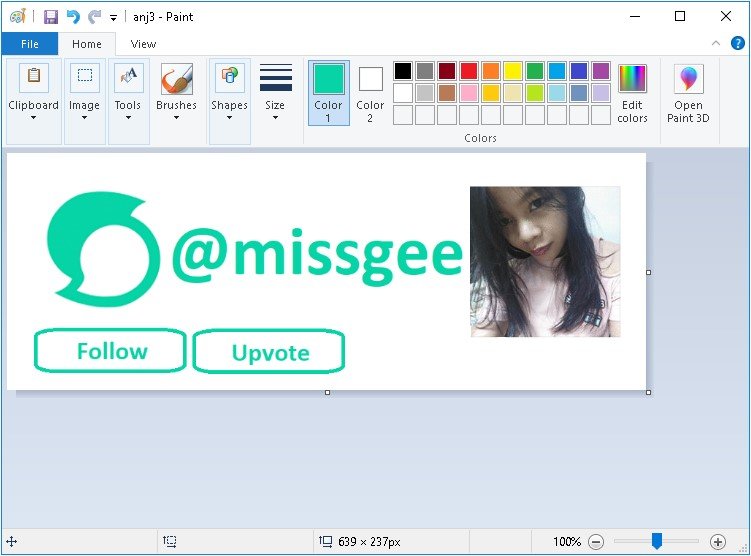Click the Save icon in title bar

click(51, 17)
